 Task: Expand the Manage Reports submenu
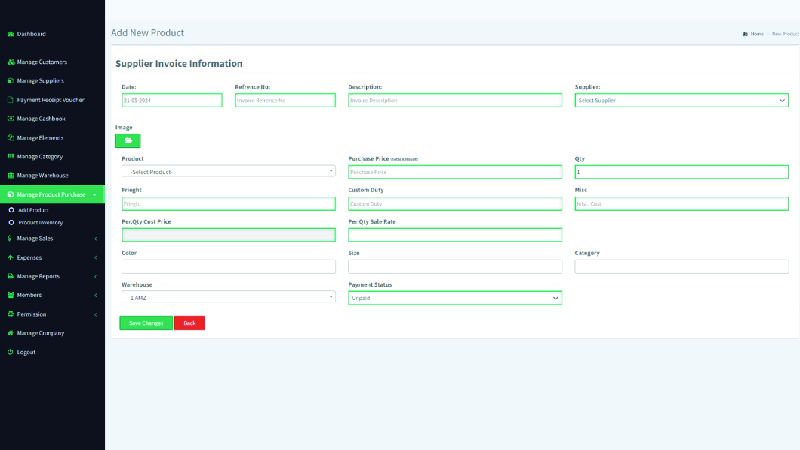point(53,276)
